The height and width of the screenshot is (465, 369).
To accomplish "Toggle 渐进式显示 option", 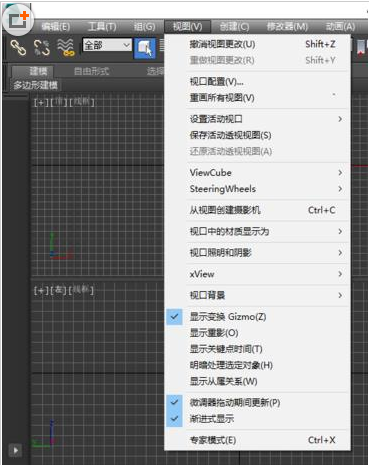I will click(x=258, y=419).
